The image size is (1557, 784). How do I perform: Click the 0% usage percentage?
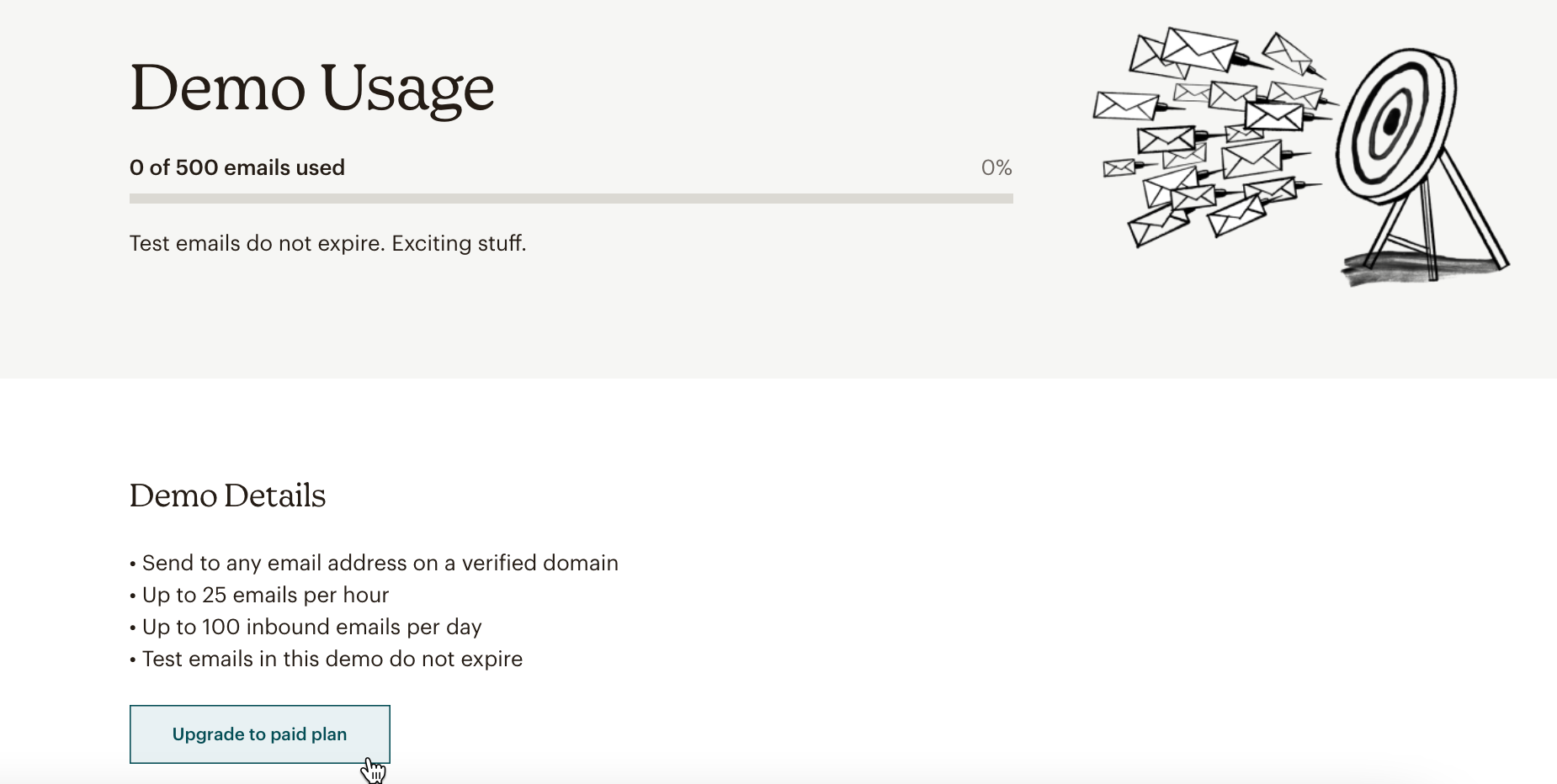point(996,167)
